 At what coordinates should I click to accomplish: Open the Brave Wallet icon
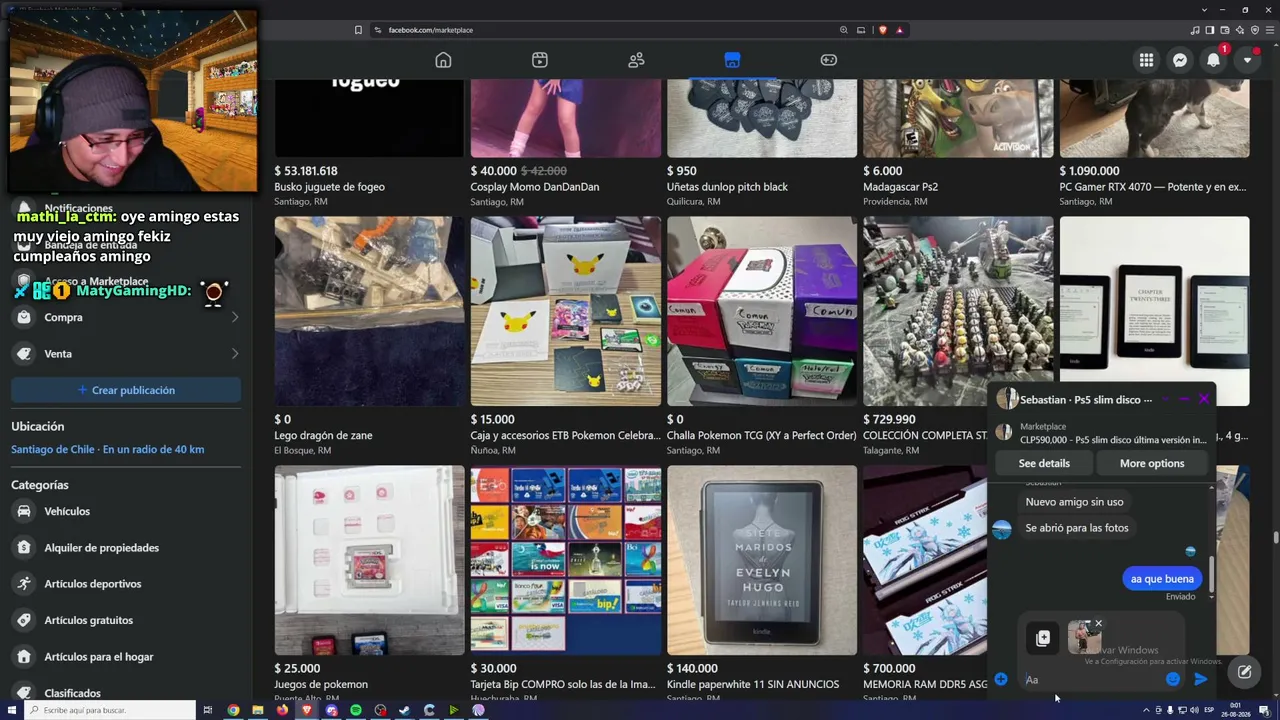[x=1225, y=30]
